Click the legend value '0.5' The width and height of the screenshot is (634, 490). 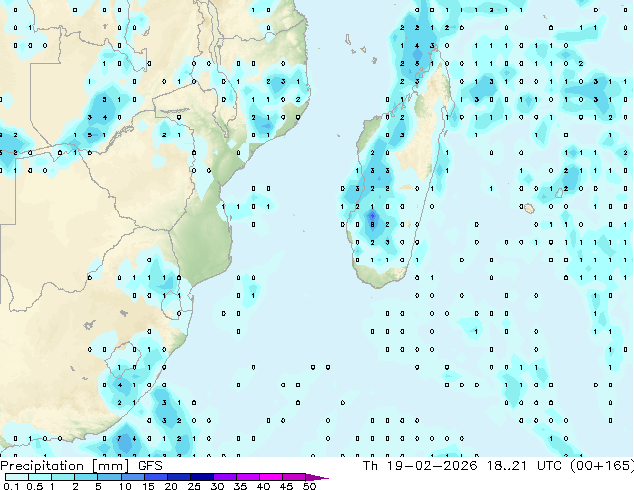[35, 486]
